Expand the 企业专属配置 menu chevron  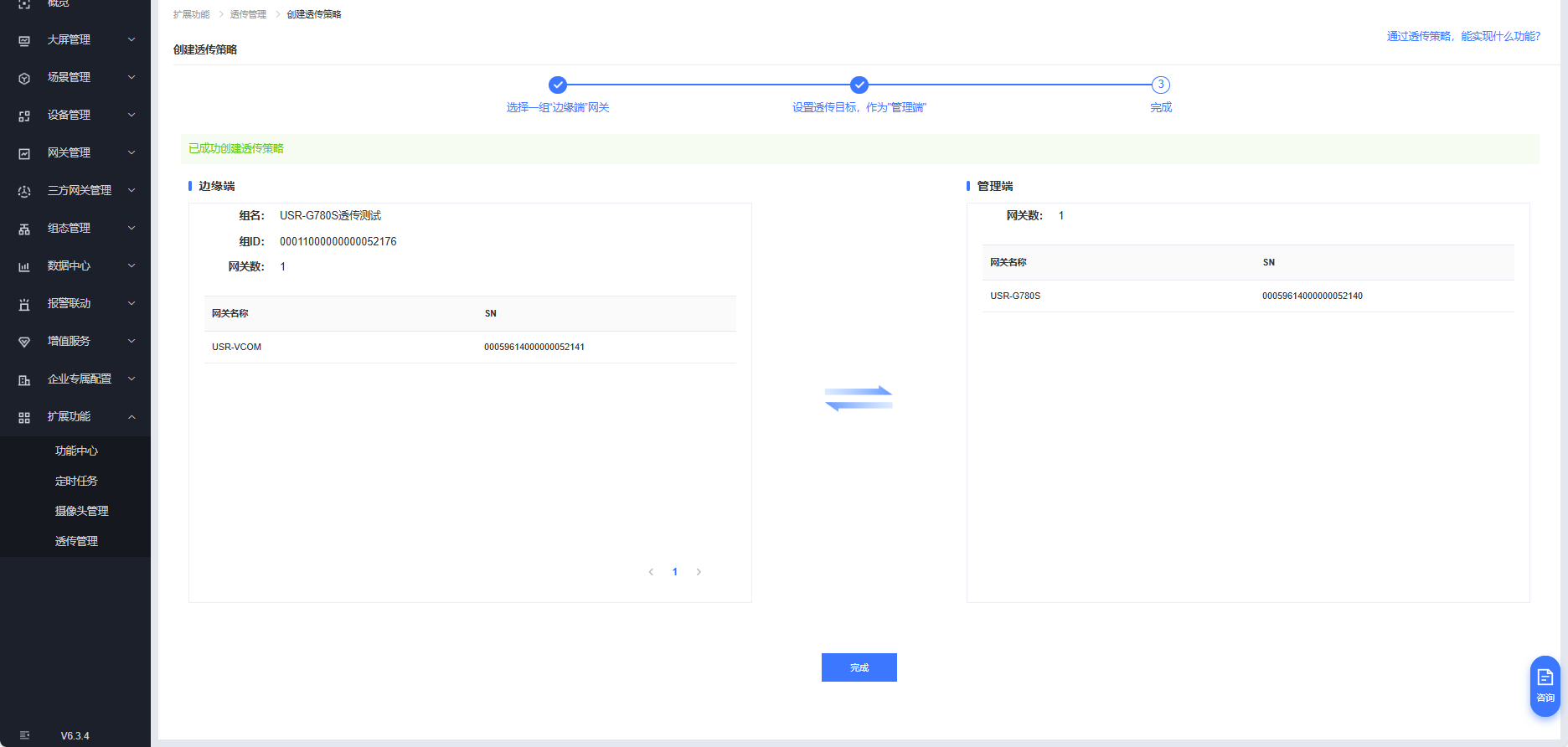[132, 379]
